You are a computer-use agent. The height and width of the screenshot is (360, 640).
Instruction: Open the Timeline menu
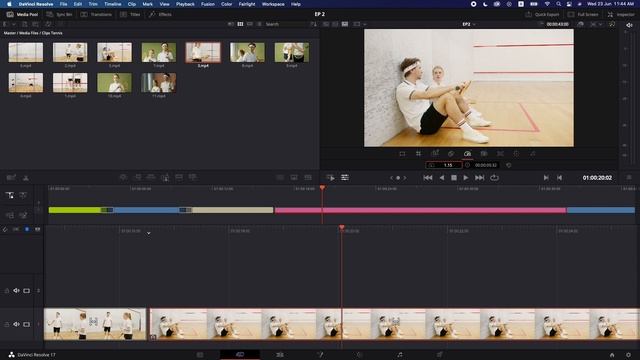[x=113, y=4]
